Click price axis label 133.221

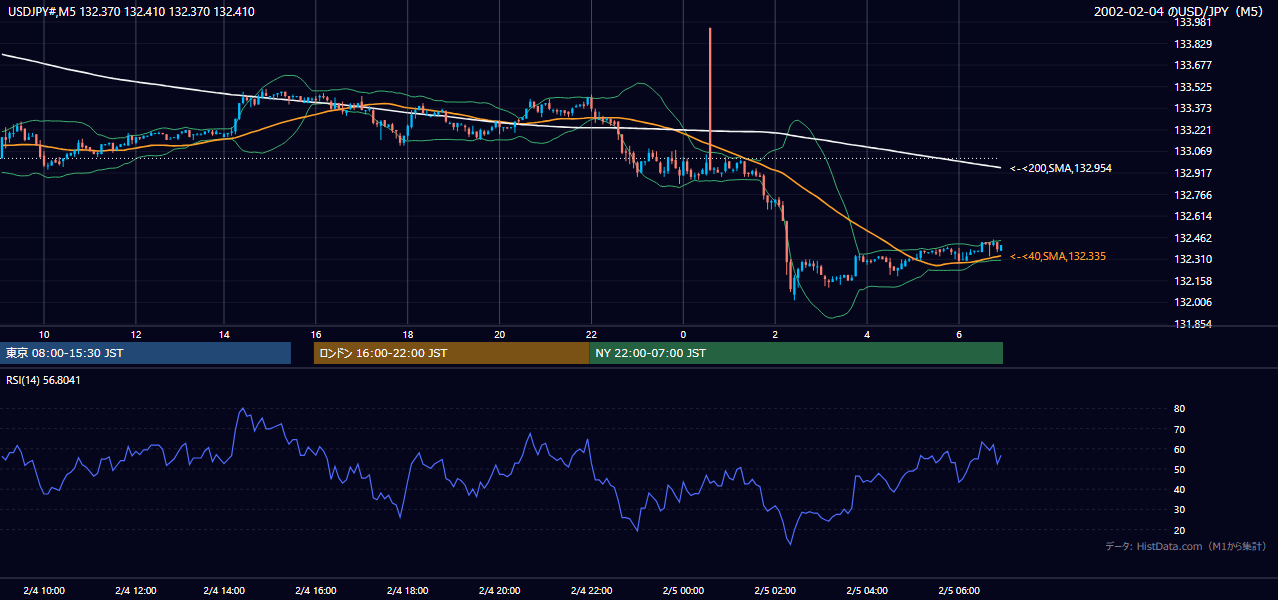click(1192, 130)
